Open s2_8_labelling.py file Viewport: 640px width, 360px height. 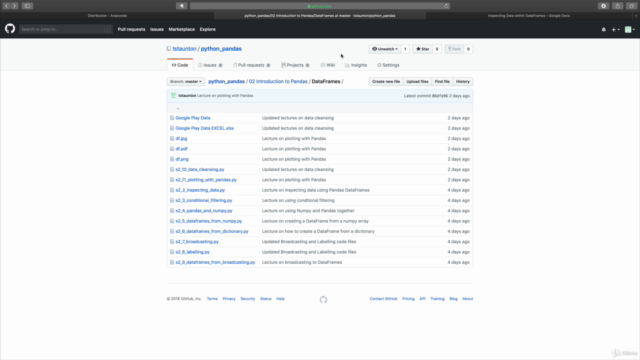point(193,252)
